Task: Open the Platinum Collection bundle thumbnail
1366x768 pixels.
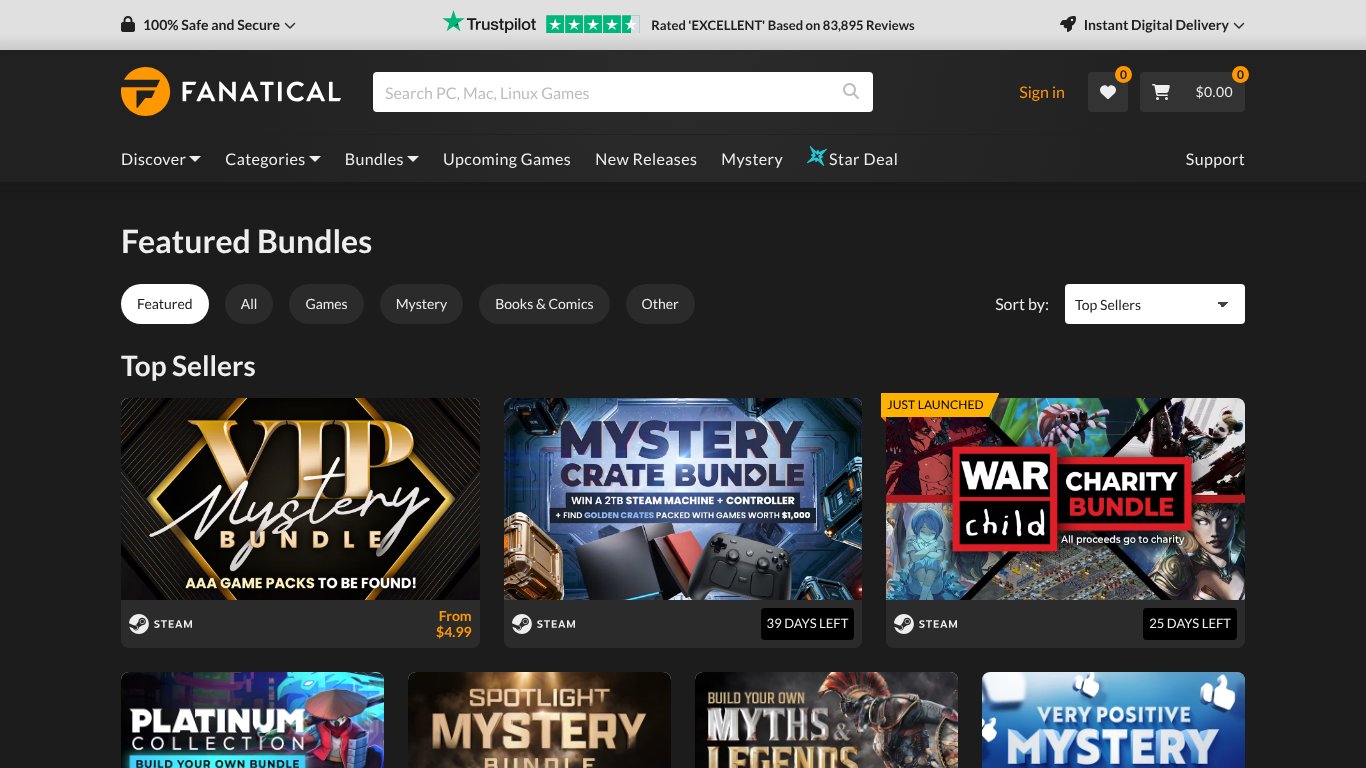Action: tap(252, 720)
